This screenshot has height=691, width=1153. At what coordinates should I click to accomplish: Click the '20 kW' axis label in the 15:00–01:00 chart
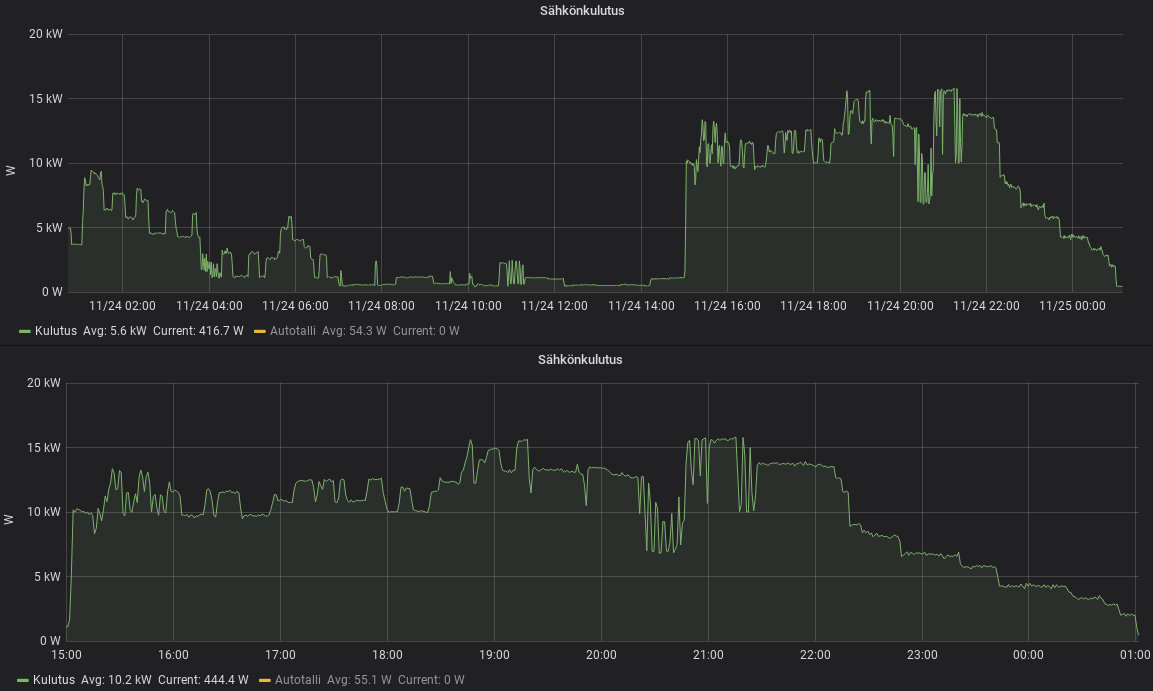point(43,383)
